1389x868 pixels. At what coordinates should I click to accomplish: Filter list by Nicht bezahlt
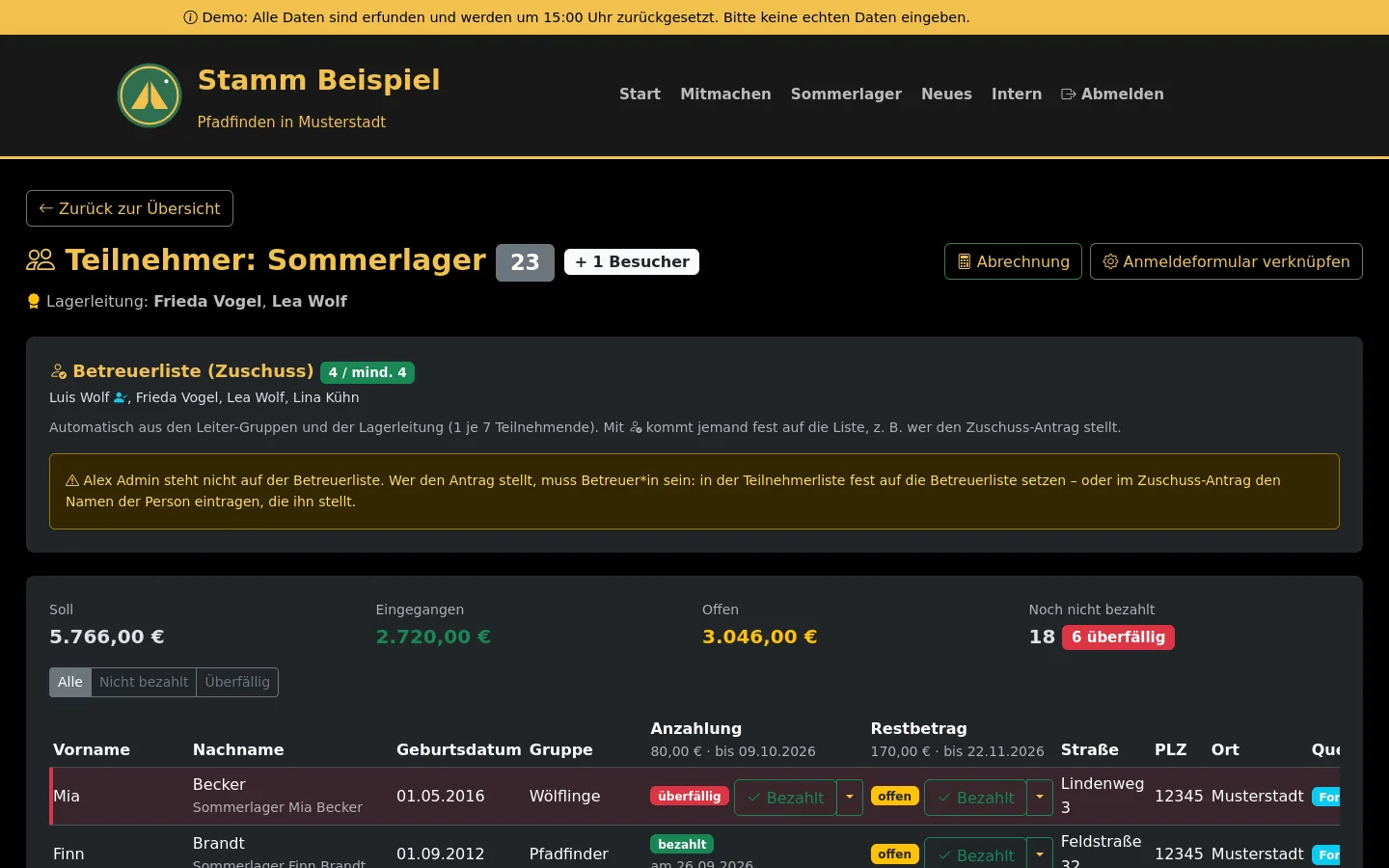tap(144, 682)
